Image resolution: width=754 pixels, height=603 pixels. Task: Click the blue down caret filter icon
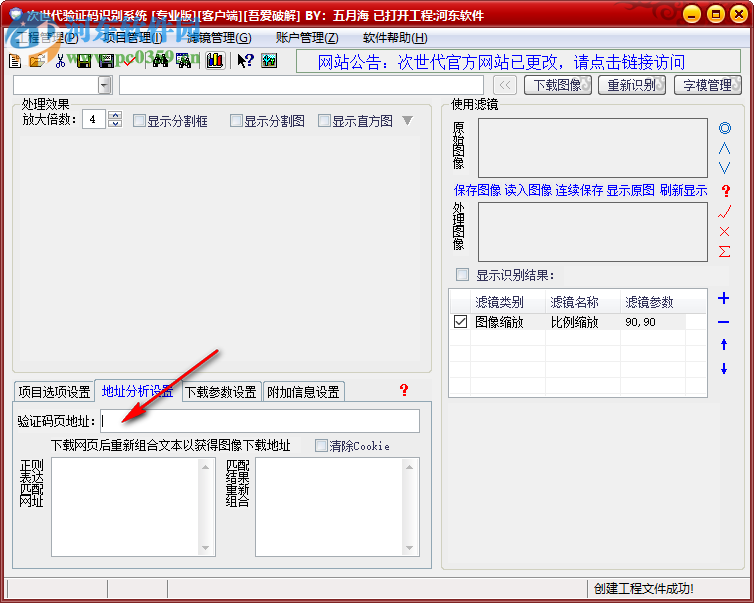725,168
